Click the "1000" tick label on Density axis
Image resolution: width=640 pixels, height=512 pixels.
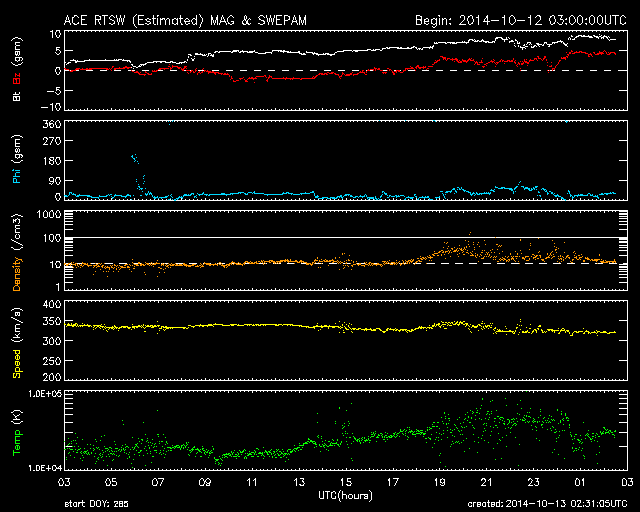[x=49, y=215]
